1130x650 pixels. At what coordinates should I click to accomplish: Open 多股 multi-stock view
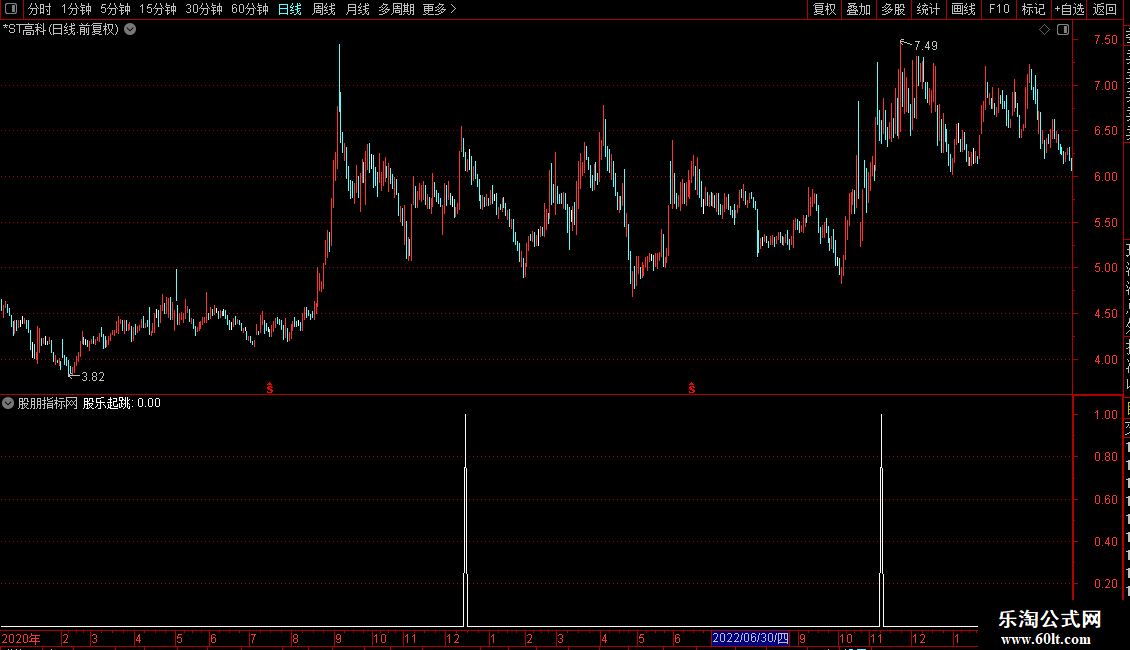(893, 9)
